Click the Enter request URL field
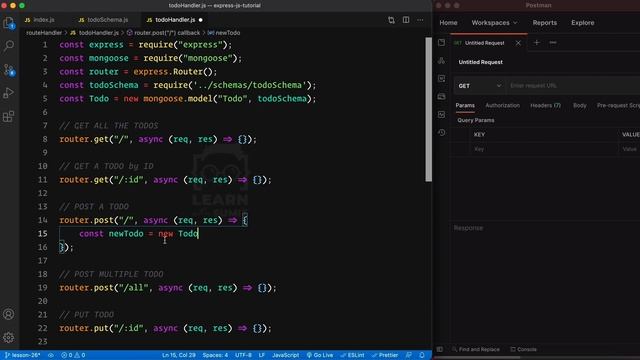Image resolution: width=640 pixels, height=360 pixels. pos(573,86)
